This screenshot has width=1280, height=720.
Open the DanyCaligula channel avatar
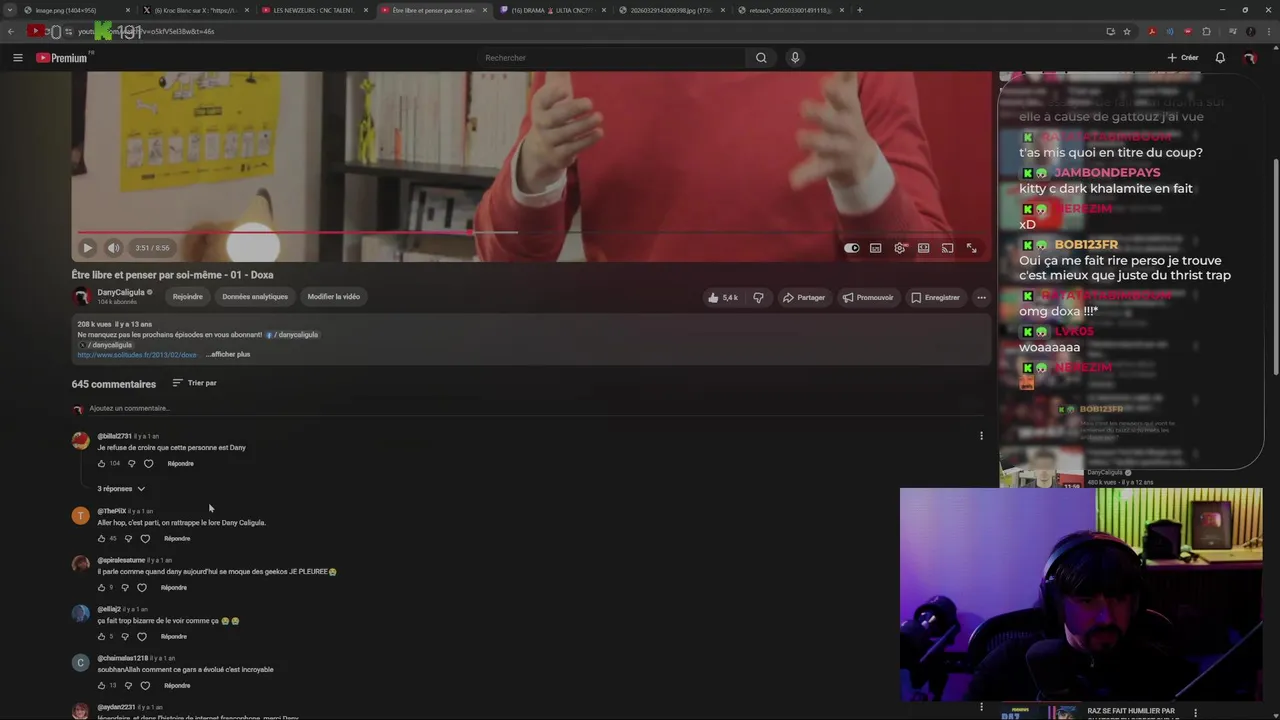pyautogui.click(x=81, y=297)
